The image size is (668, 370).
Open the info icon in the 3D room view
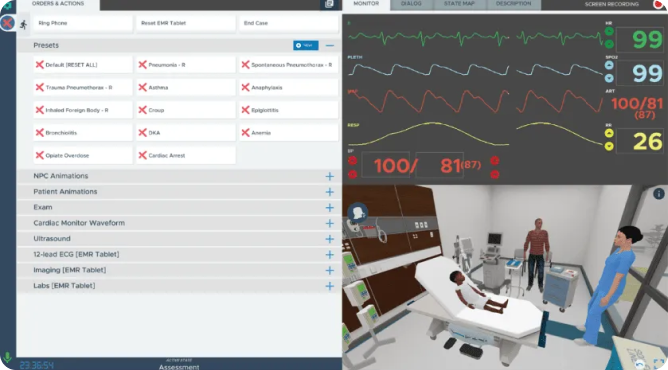pyautogui.click(x=659, y=194)
